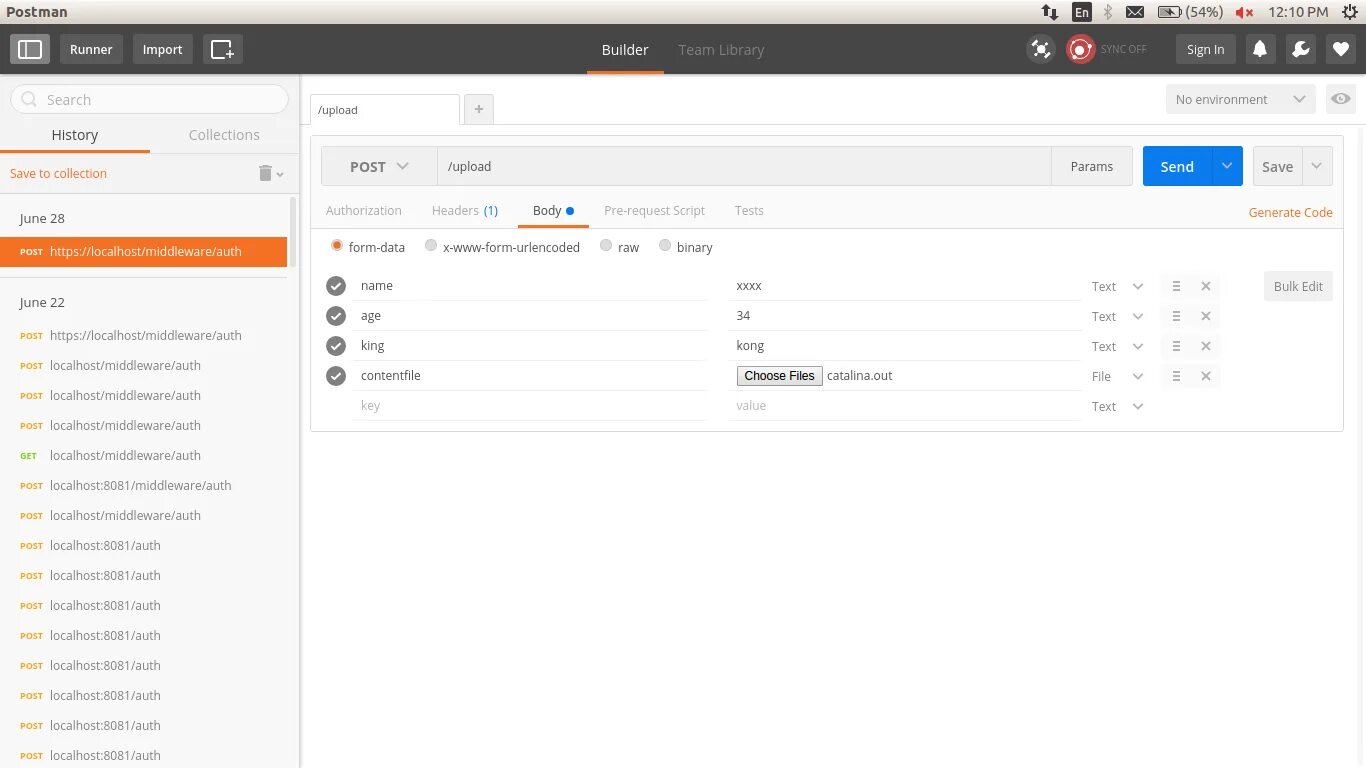Click the Runner button
The image size is (1366, 768).
click(x=91, y=49)
